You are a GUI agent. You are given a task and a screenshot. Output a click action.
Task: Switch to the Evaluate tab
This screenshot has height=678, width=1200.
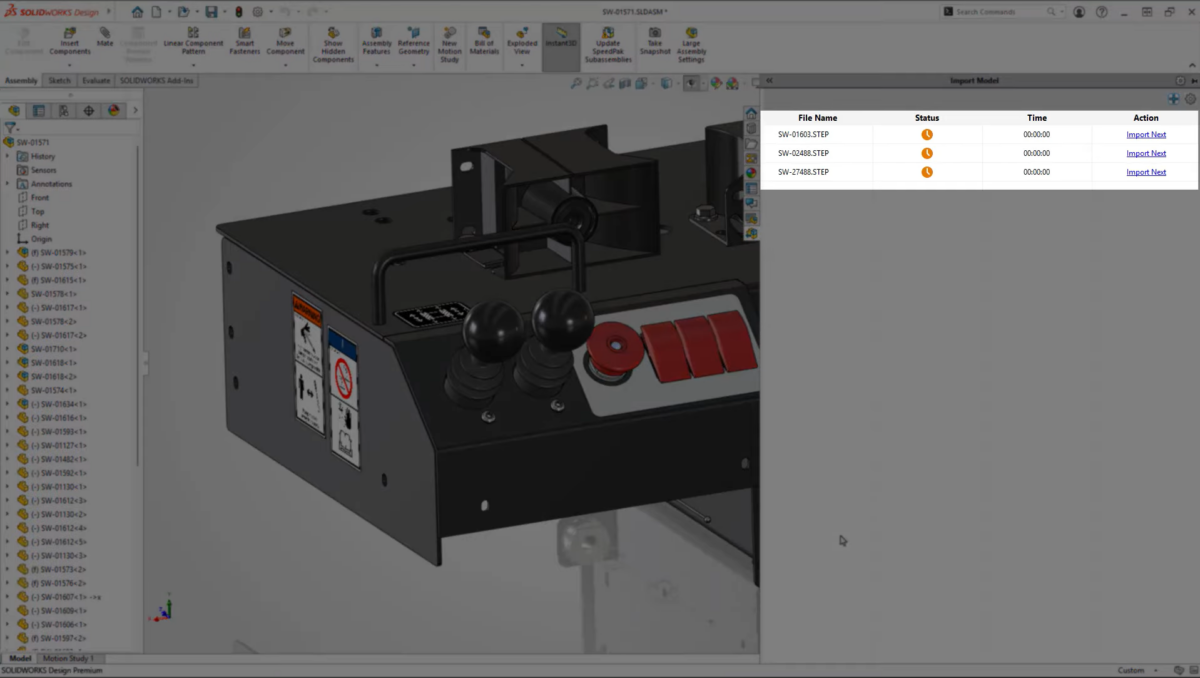[x=96, y=80]
